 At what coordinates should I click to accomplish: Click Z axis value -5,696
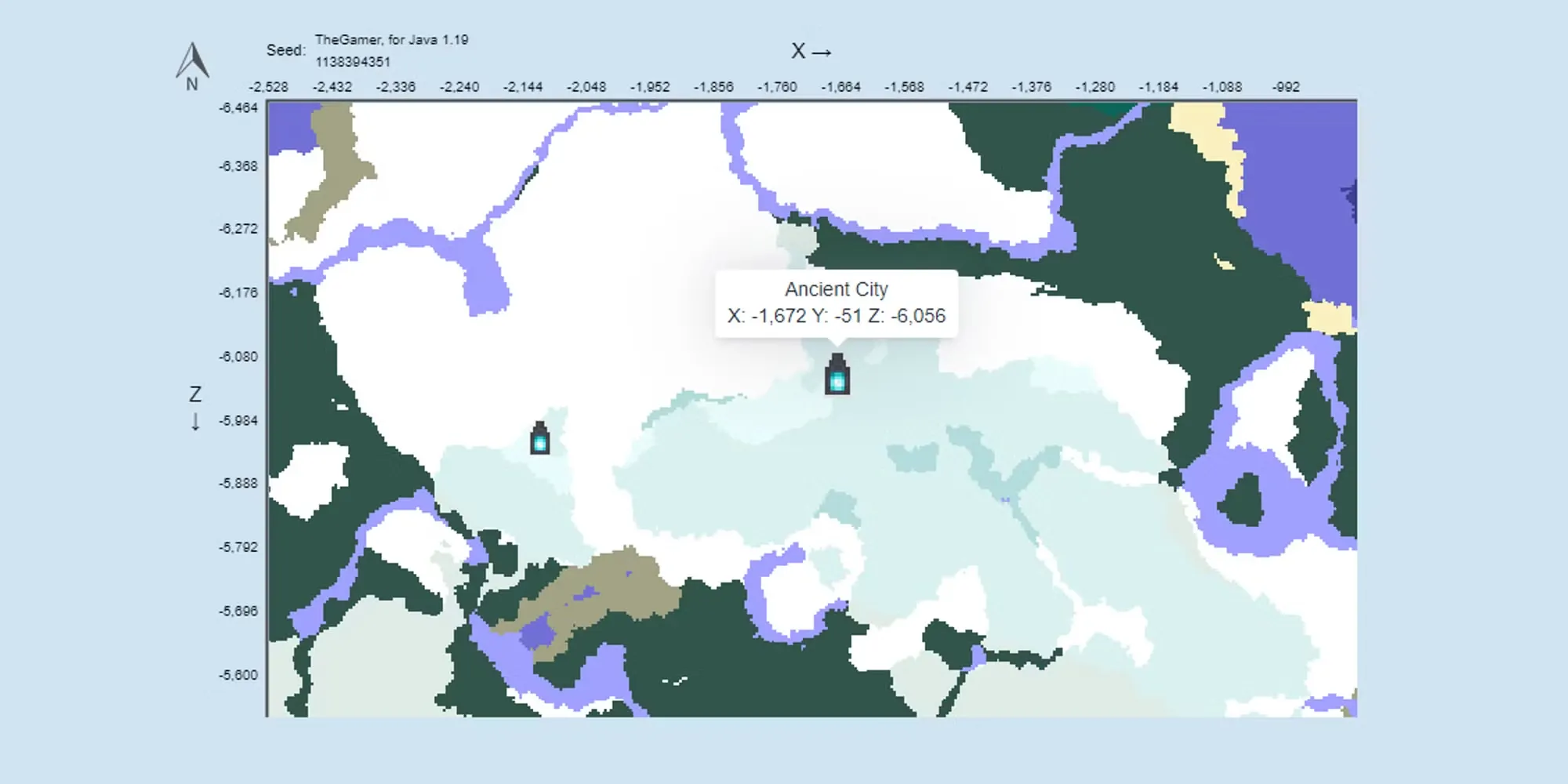[238, 611]
